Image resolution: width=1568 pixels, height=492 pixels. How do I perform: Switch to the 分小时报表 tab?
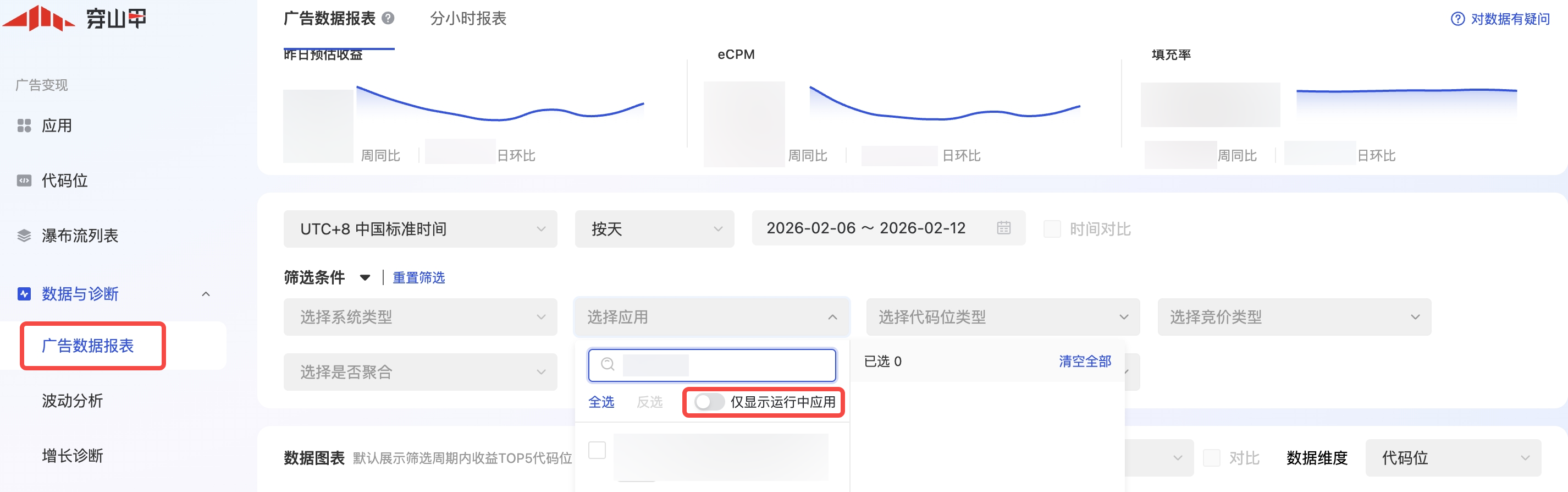pyautogui.click(x=467, y=18)
